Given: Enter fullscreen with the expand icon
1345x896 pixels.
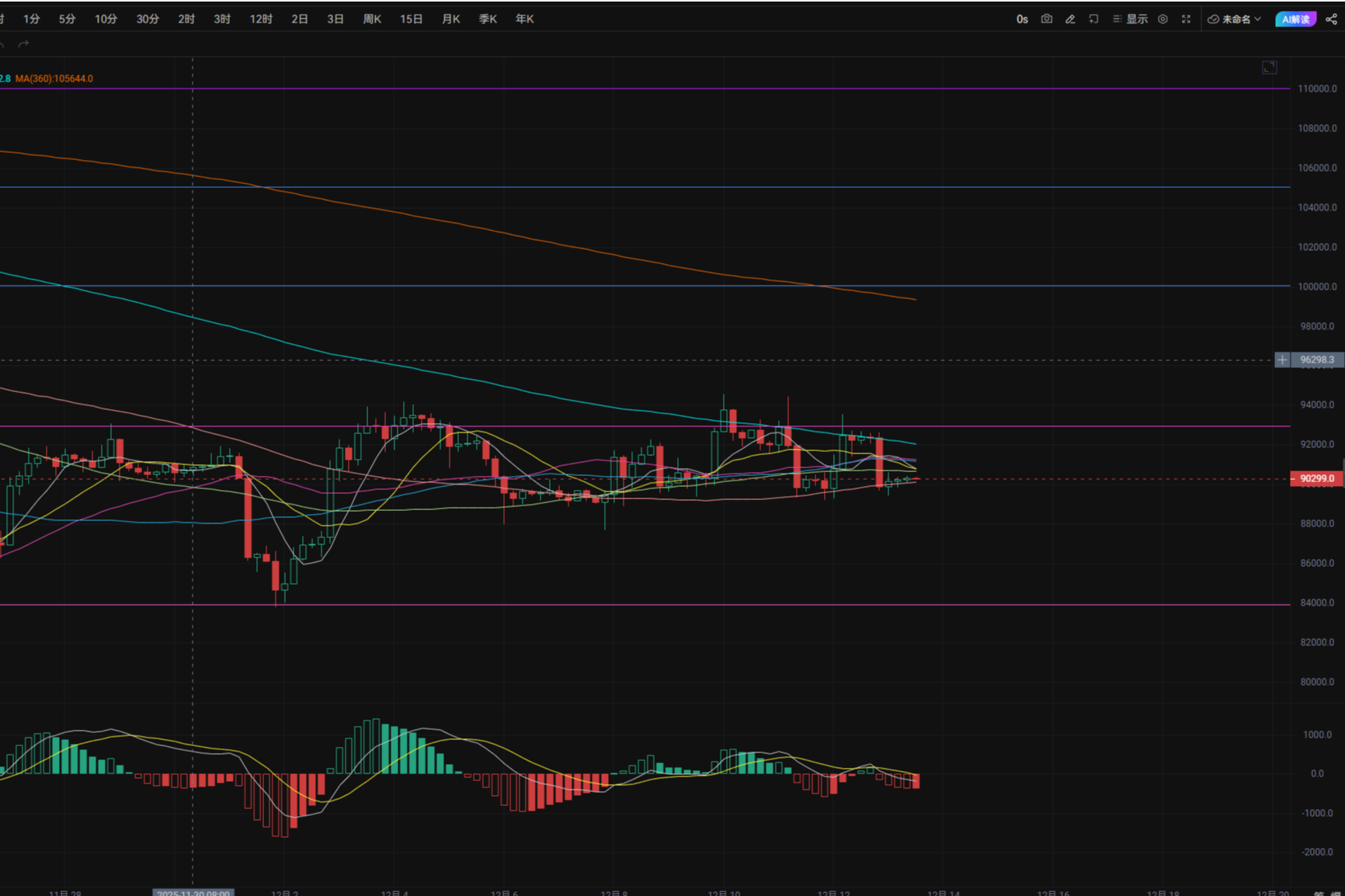Looking at the screenshot, I should coord(1186,19).
